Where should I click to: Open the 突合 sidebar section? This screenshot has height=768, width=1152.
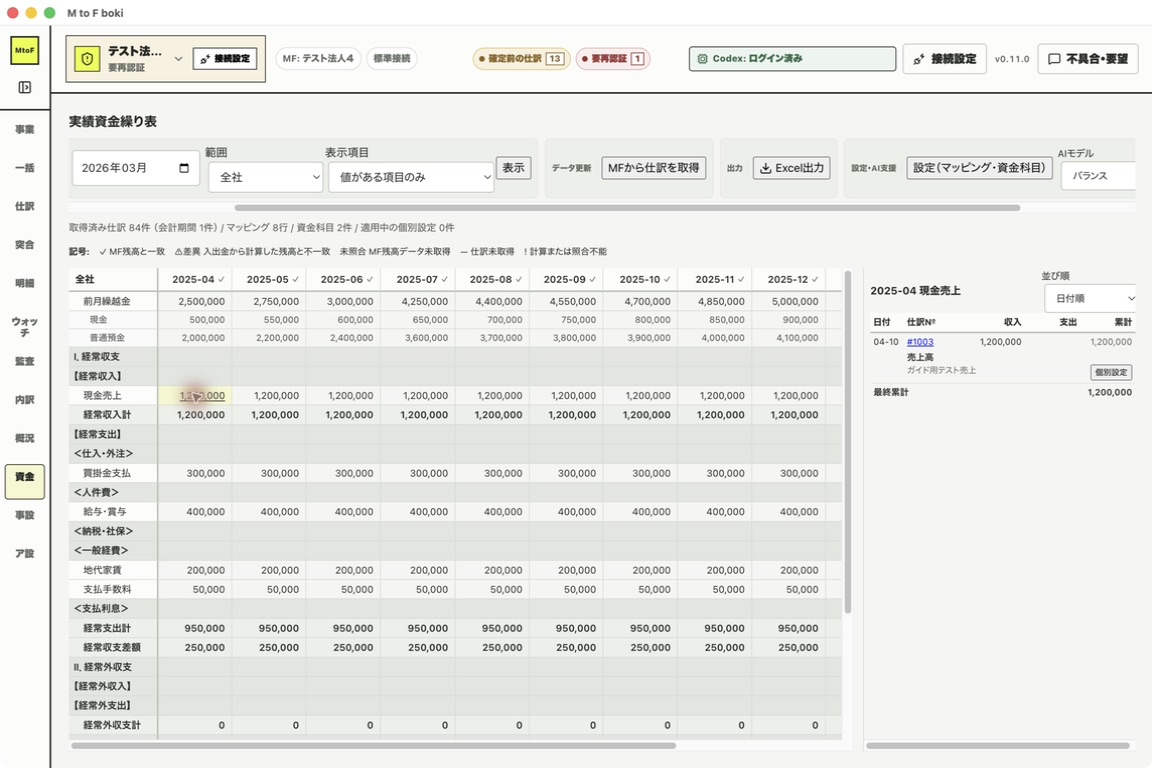tap(24, 244)
